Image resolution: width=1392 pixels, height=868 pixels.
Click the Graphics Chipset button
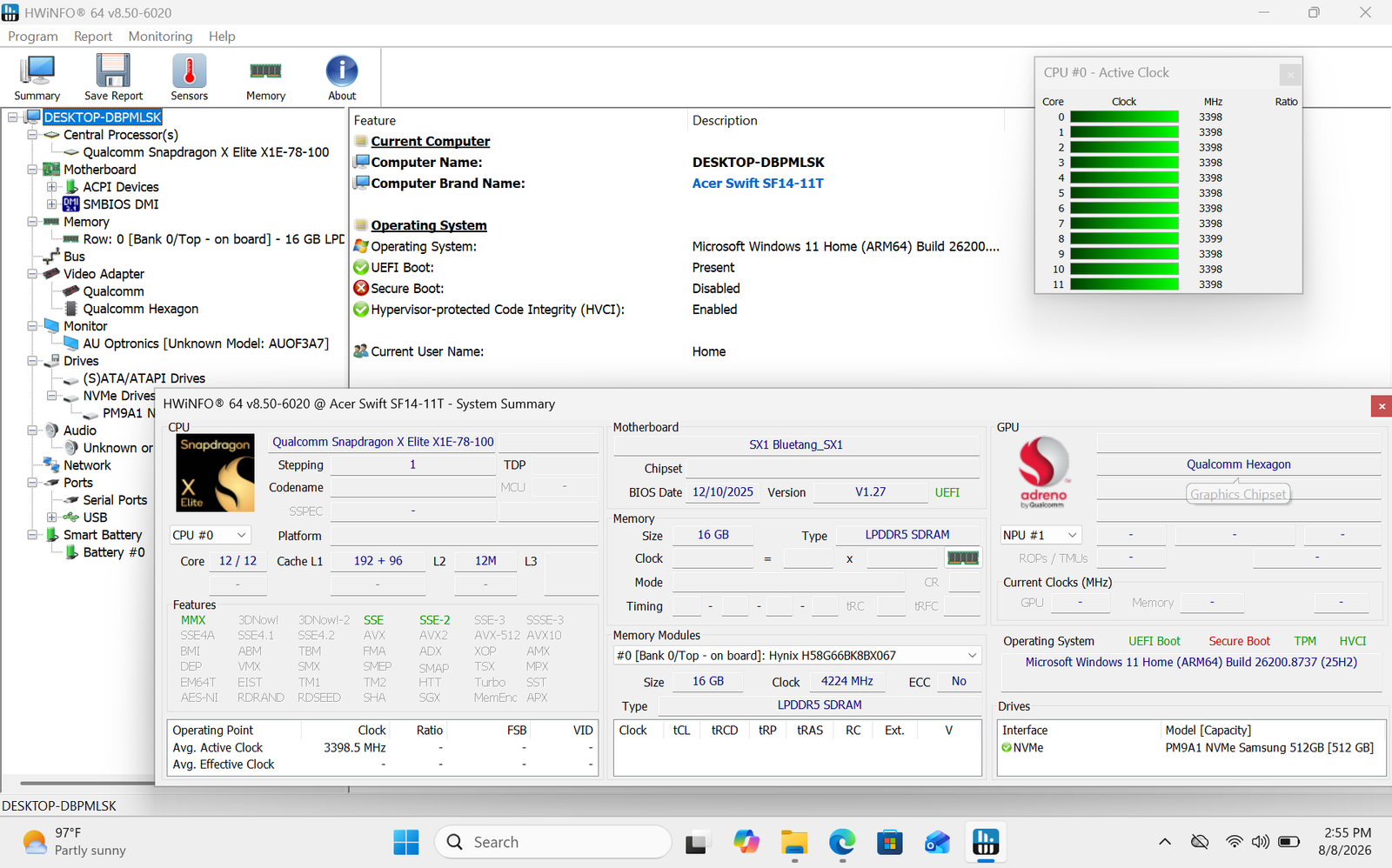[x=1238, y=494]
